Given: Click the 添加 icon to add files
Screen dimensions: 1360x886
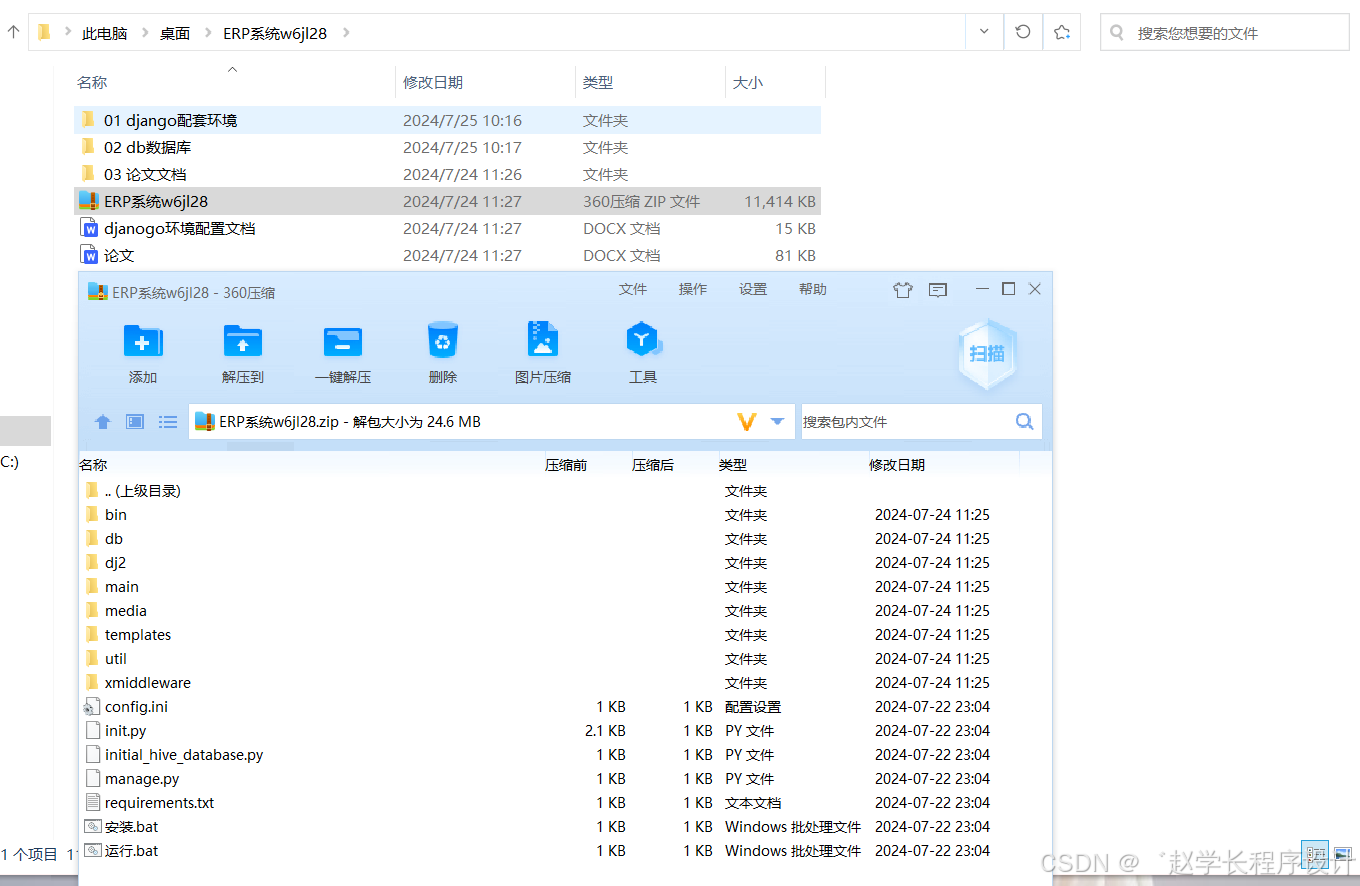Looking at the screenshot, I should point(142,352).
